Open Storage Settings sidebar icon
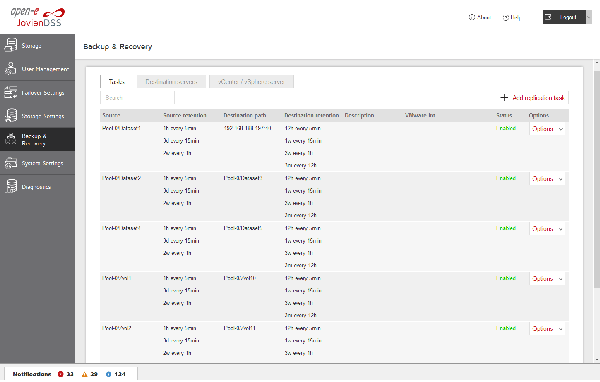Image resolution: width=600 pixels, height=382 pixels. click(11, 116)
